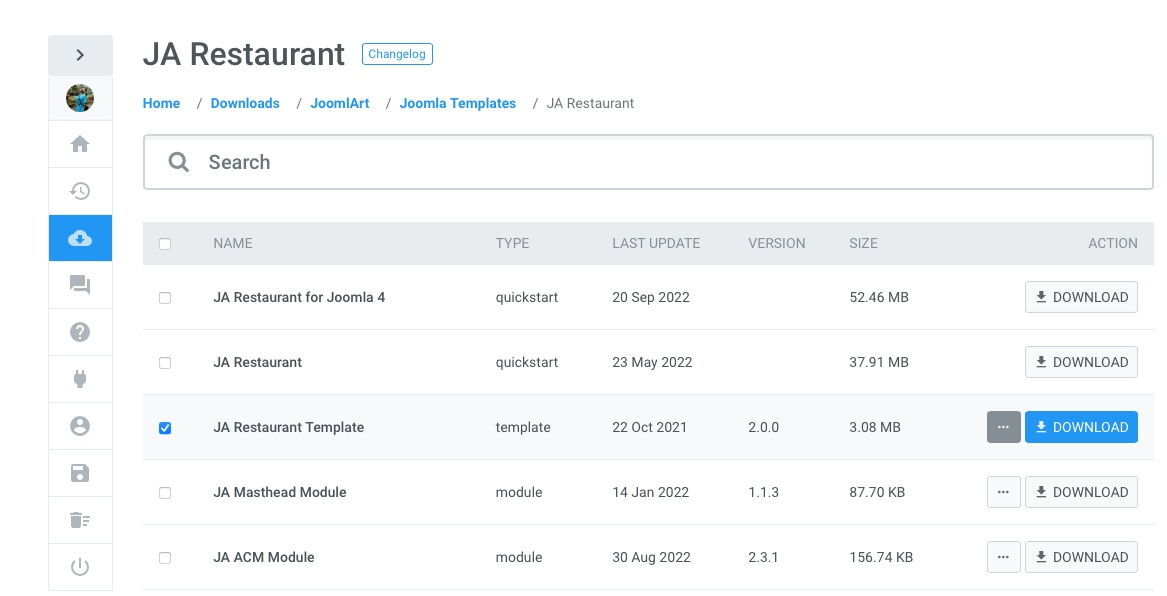Go to Joomla Templates breadcrumb
The width and height of the screenshot is (1167, 596).
click(x=458, y=103)
